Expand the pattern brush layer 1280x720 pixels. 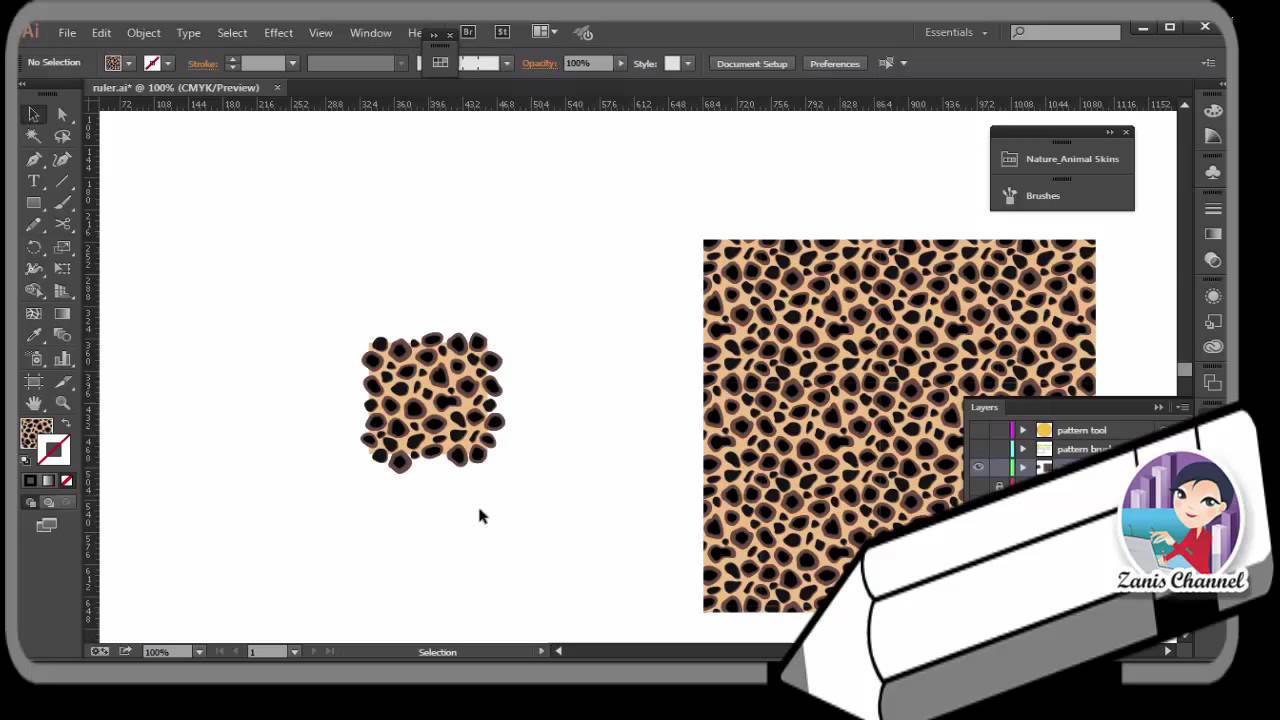click(1022, 449)
